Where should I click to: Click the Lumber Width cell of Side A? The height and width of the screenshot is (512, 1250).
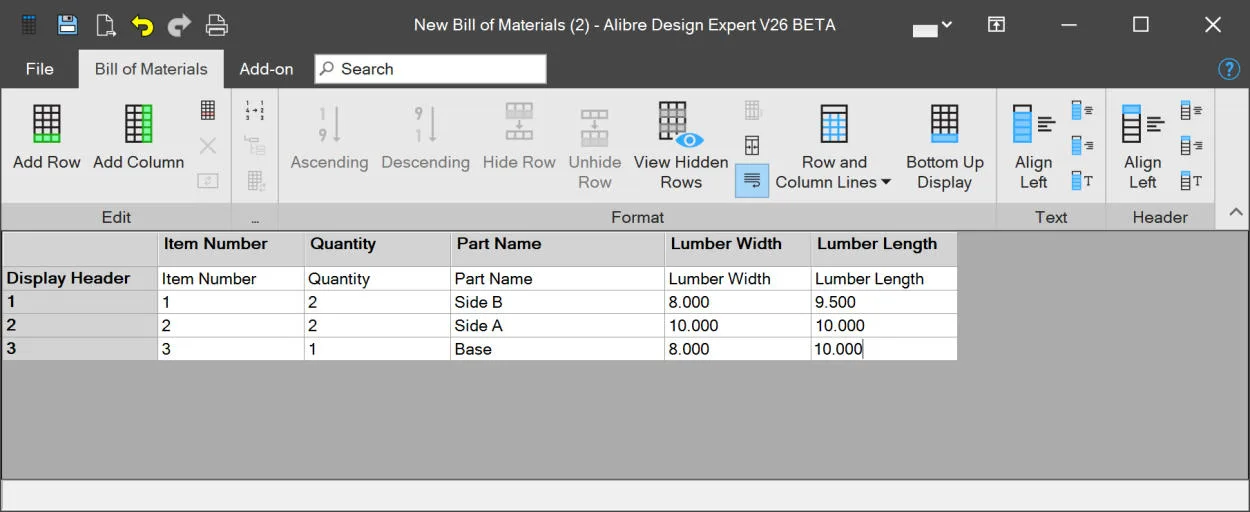pyautogui.click(x=737, y=325)
